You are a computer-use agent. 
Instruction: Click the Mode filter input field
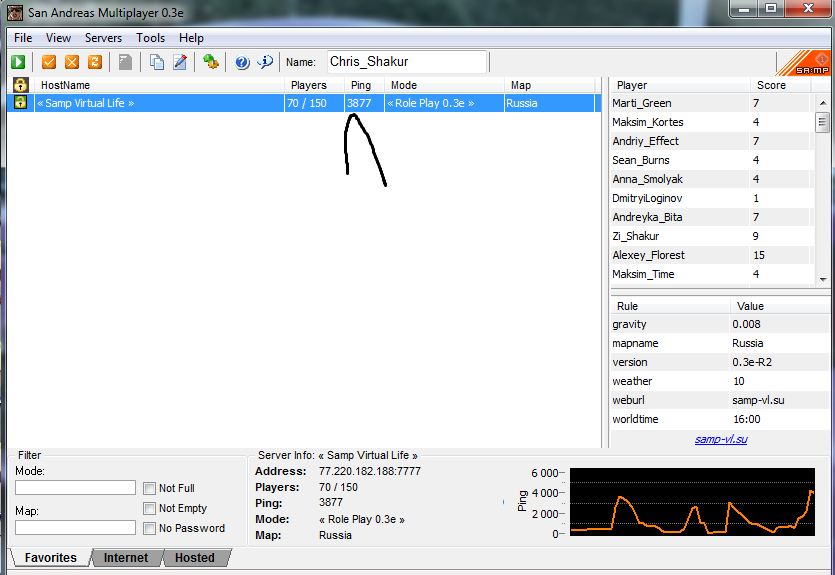pyautogui.click(x=75, y=488)
